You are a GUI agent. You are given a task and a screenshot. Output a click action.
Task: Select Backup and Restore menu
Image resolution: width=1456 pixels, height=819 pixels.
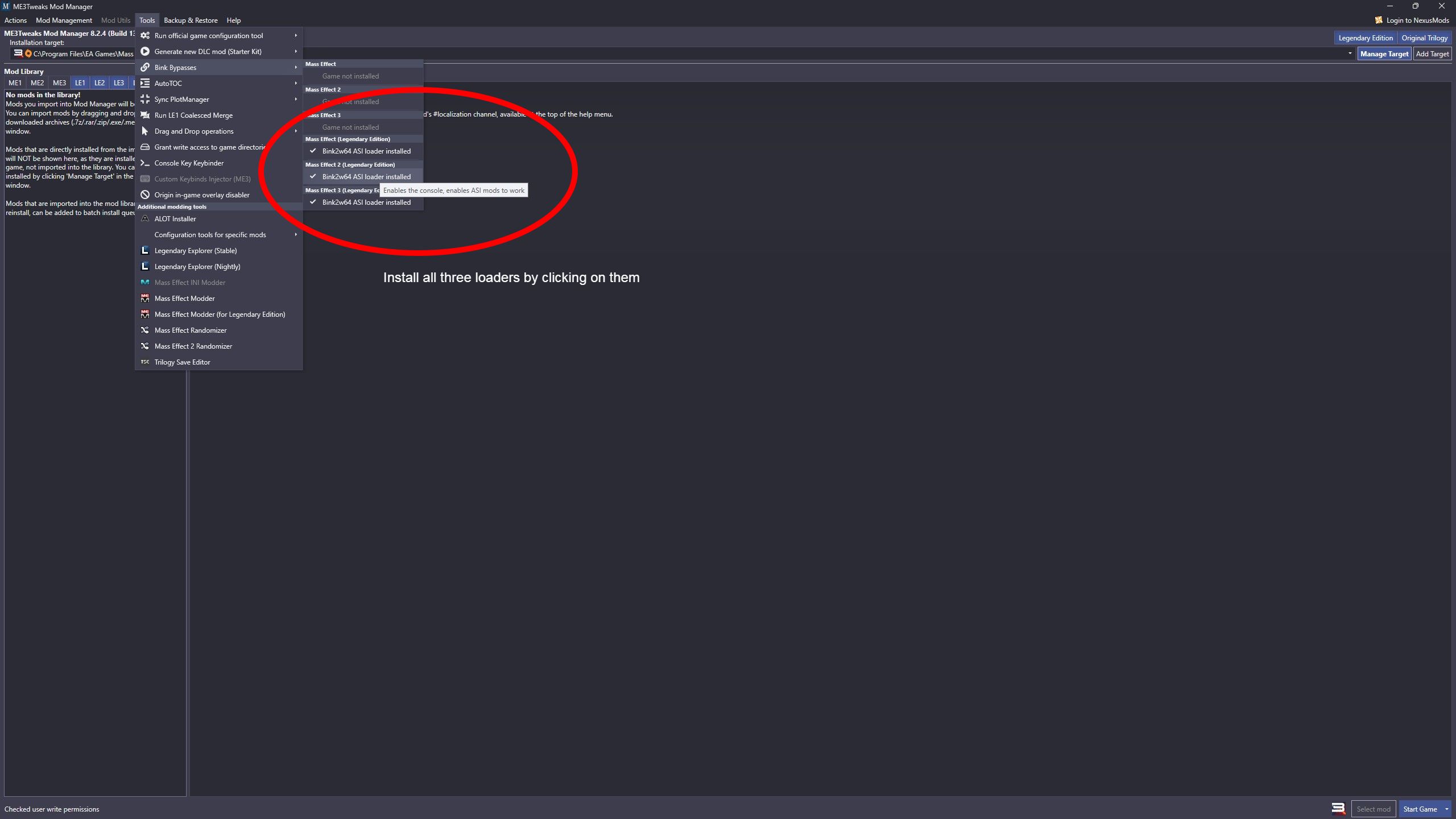(190, 19)
